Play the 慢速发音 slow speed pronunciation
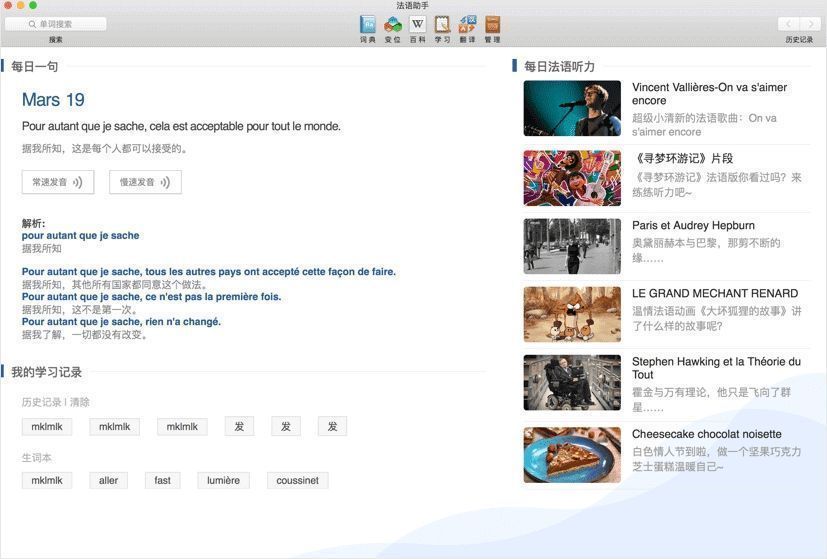This screenshot has height=559, width=827. (145, 182)
